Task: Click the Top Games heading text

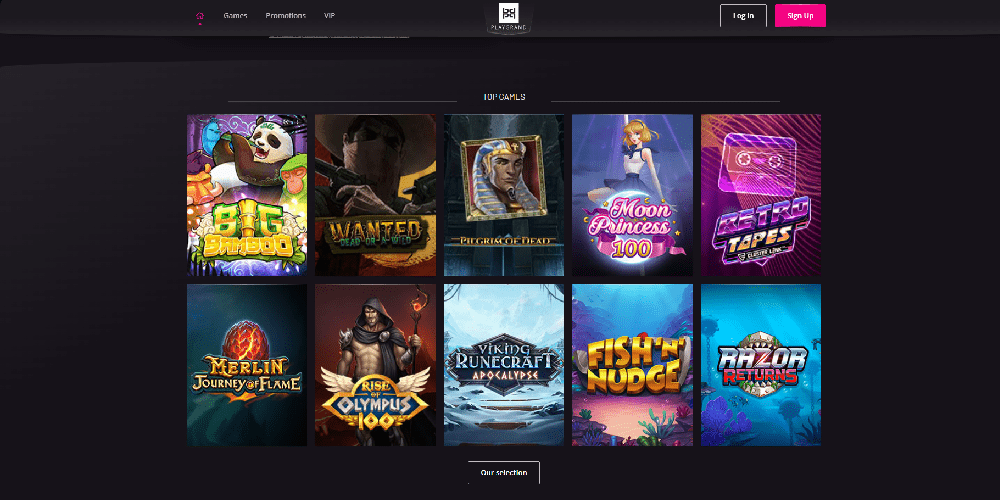Action: pos(504,97)
